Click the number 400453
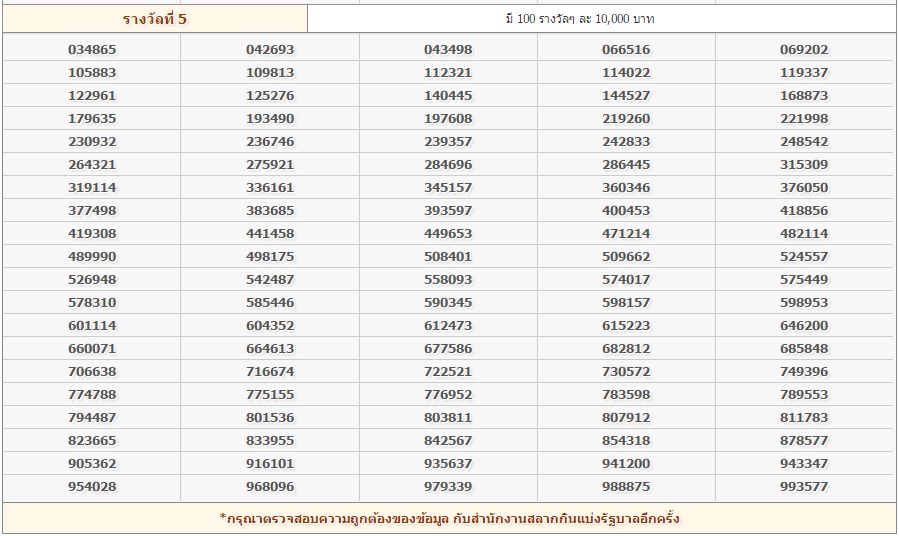The width and height of the screenshot is (899, 536). 626,211
